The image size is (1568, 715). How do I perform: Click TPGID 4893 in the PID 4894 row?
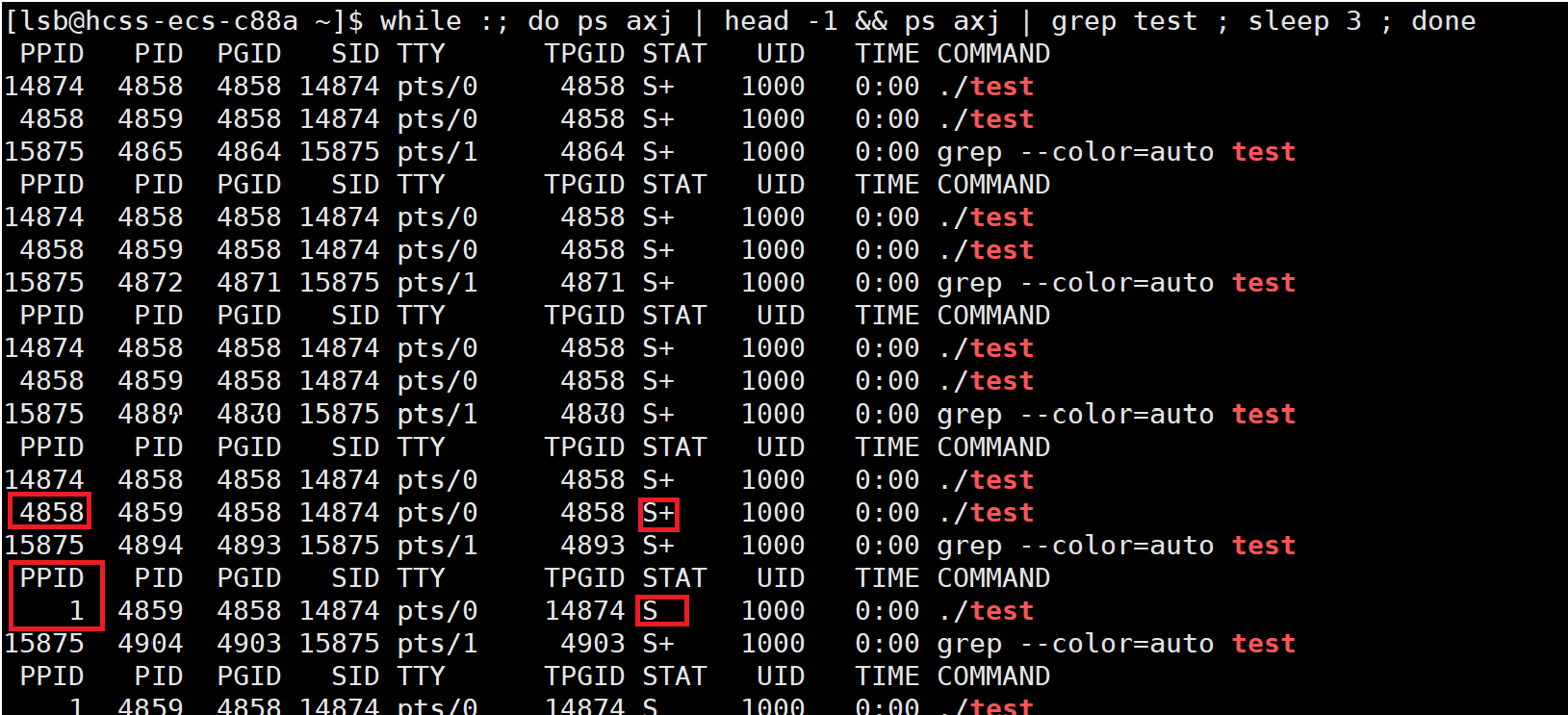tap(593, 546)
